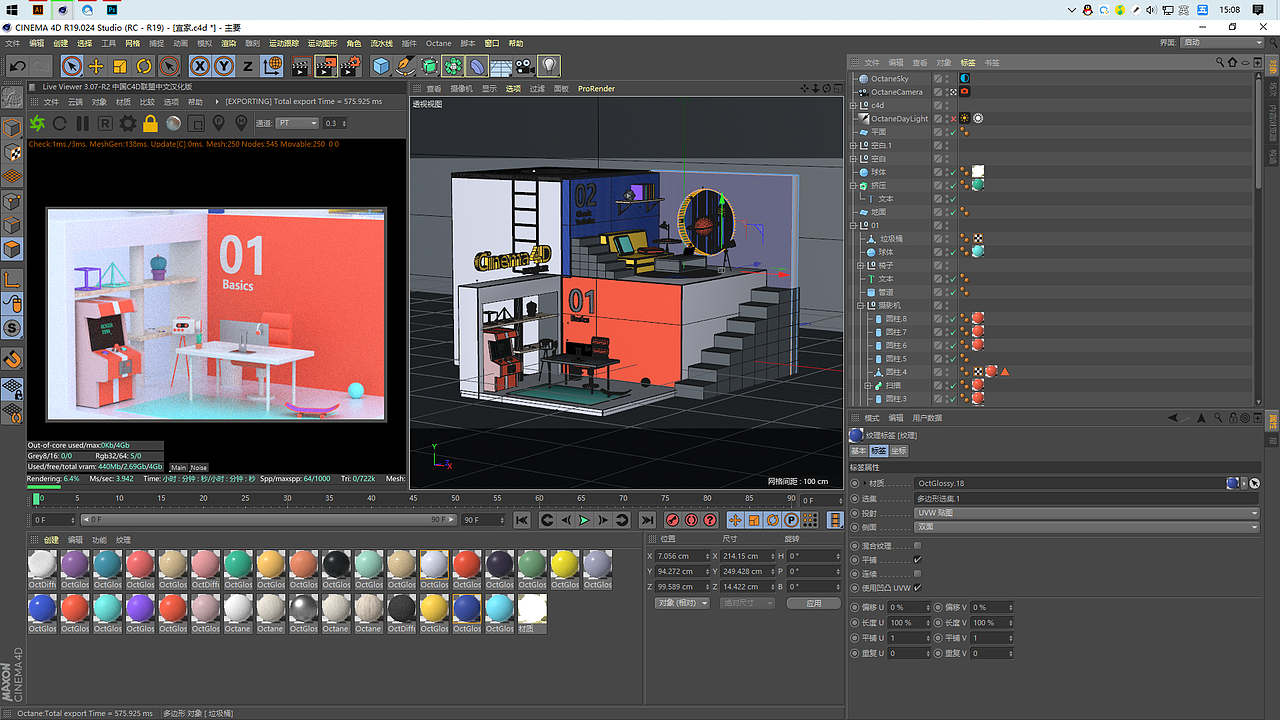This screenshot has height=720, width=1280.
Task: Open the Octane menu in the menu bar
Action: (438, 43)
